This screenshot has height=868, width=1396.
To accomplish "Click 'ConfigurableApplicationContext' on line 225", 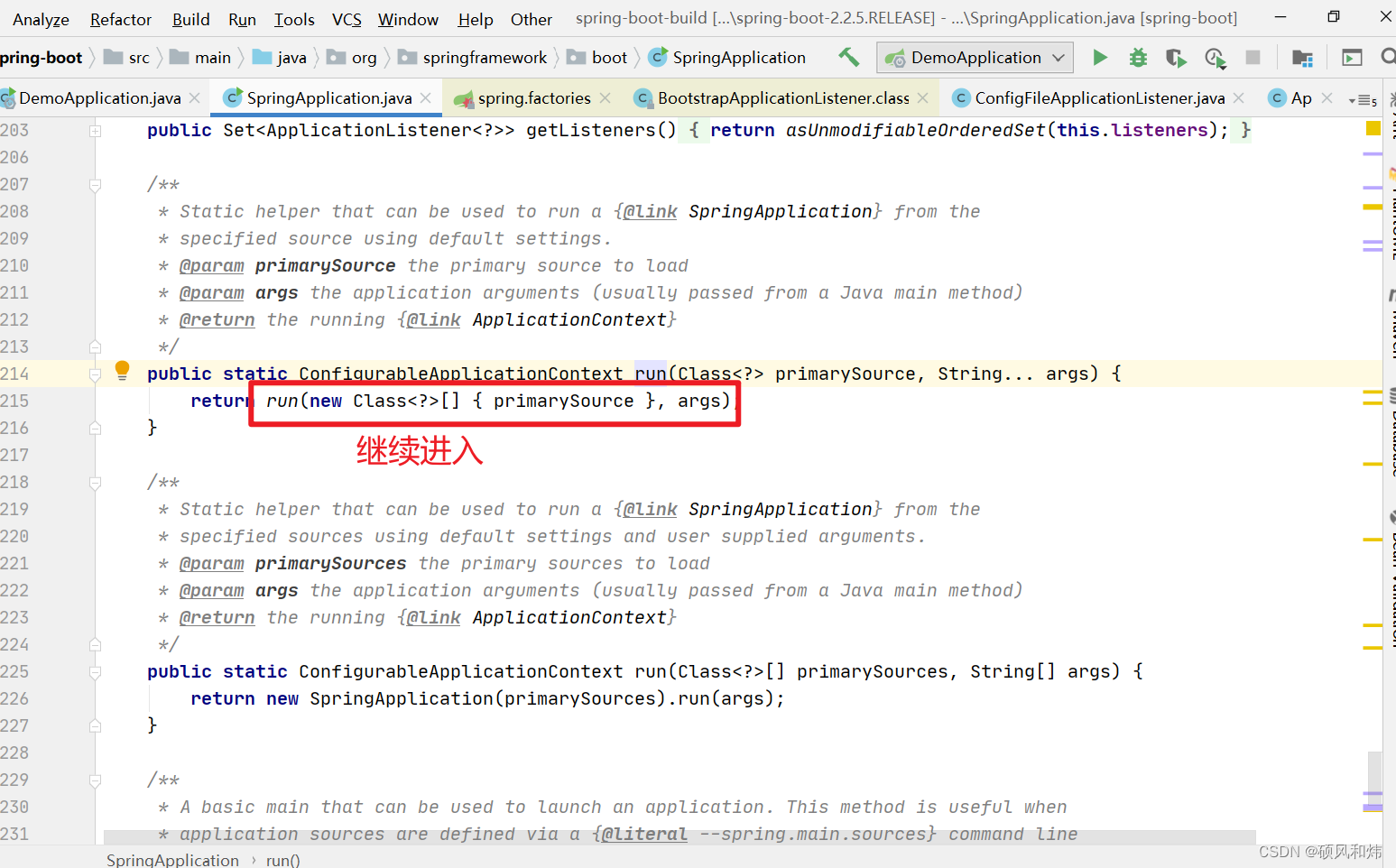I will [461, 671].
